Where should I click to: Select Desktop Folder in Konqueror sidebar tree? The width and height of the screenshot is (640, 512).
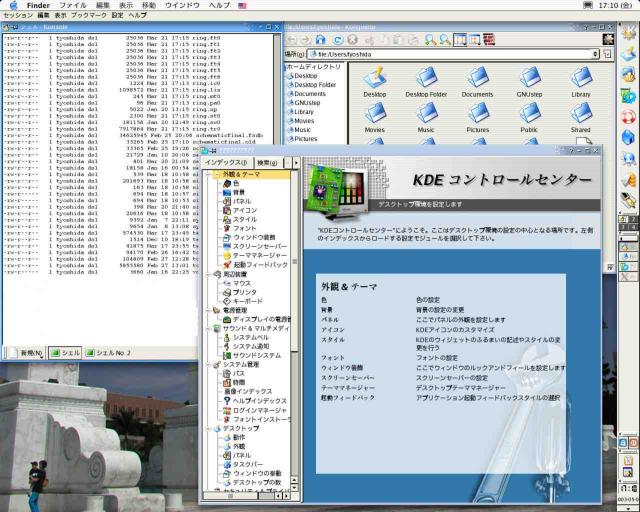point(312,85)
